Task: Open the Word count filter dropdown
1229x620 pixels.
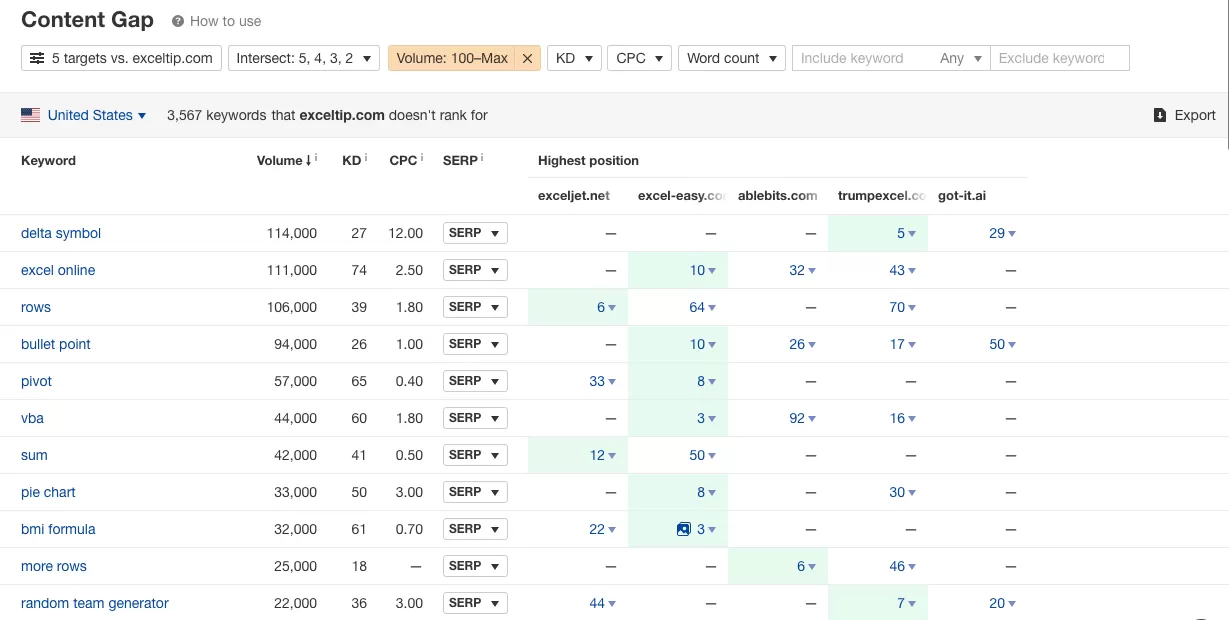Action: coord(732,58)
